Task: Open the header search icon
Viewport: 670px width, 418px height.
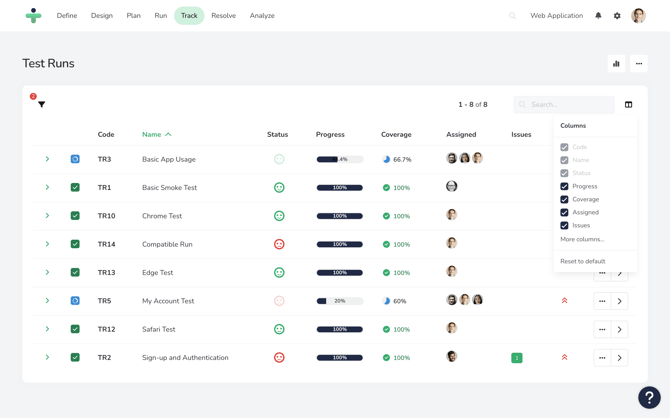Action: coord(512,16)
